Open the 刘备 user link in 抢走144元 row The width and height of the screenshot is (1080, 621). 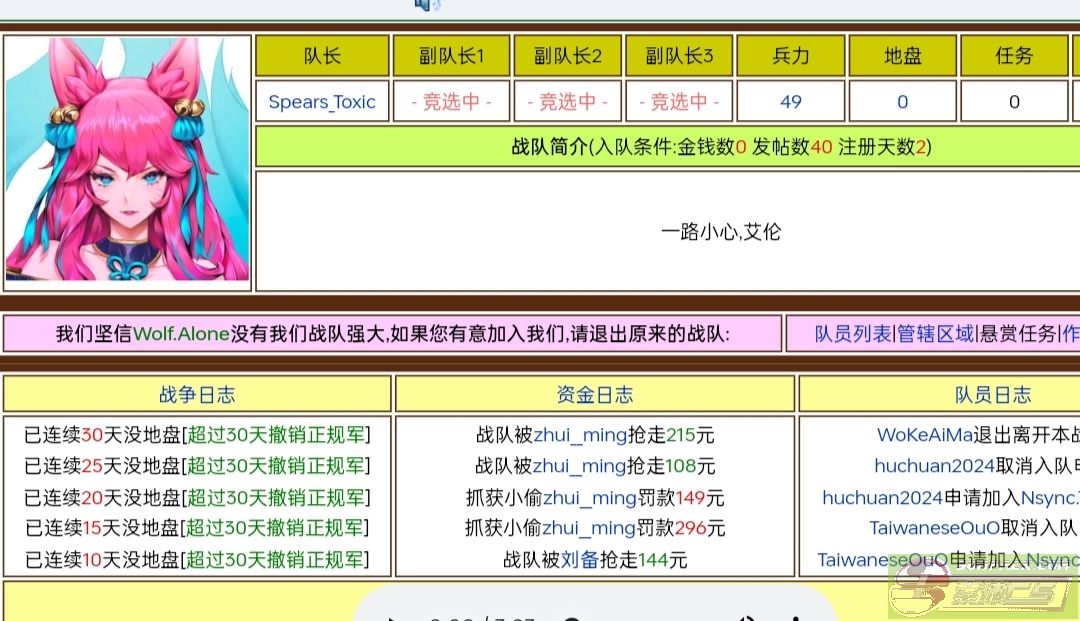click(579, 560)
